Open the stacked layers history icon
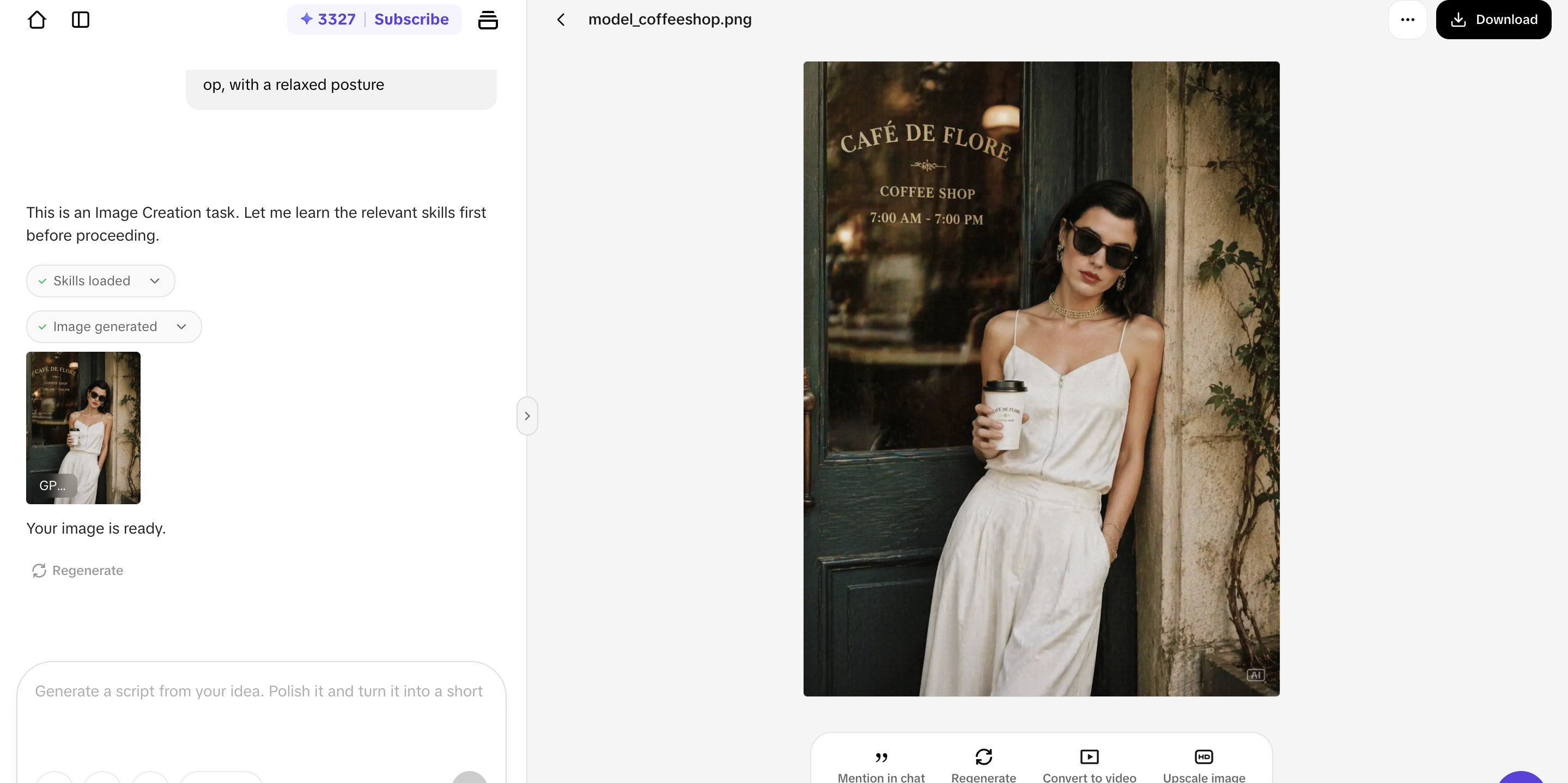The height and width of the screenshot is (783, 1568). (x=488, y=20)
